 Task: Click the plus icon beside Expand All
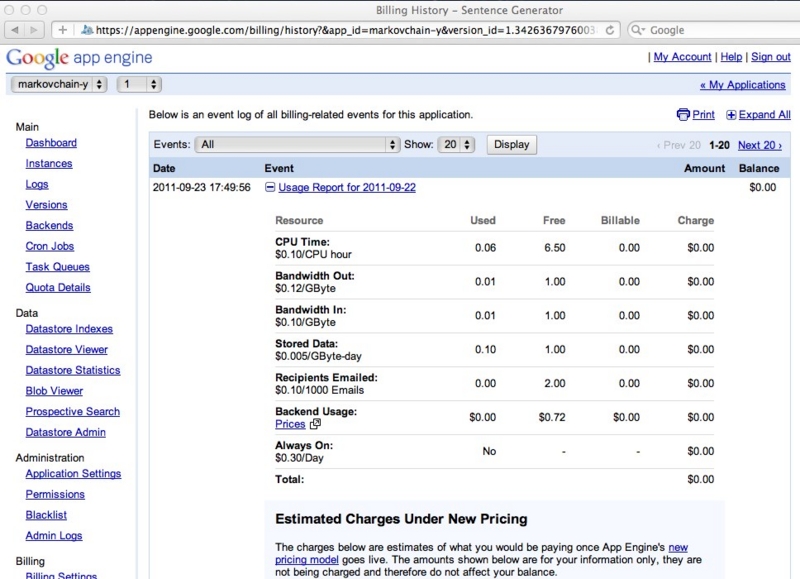[x=731, y=115]
